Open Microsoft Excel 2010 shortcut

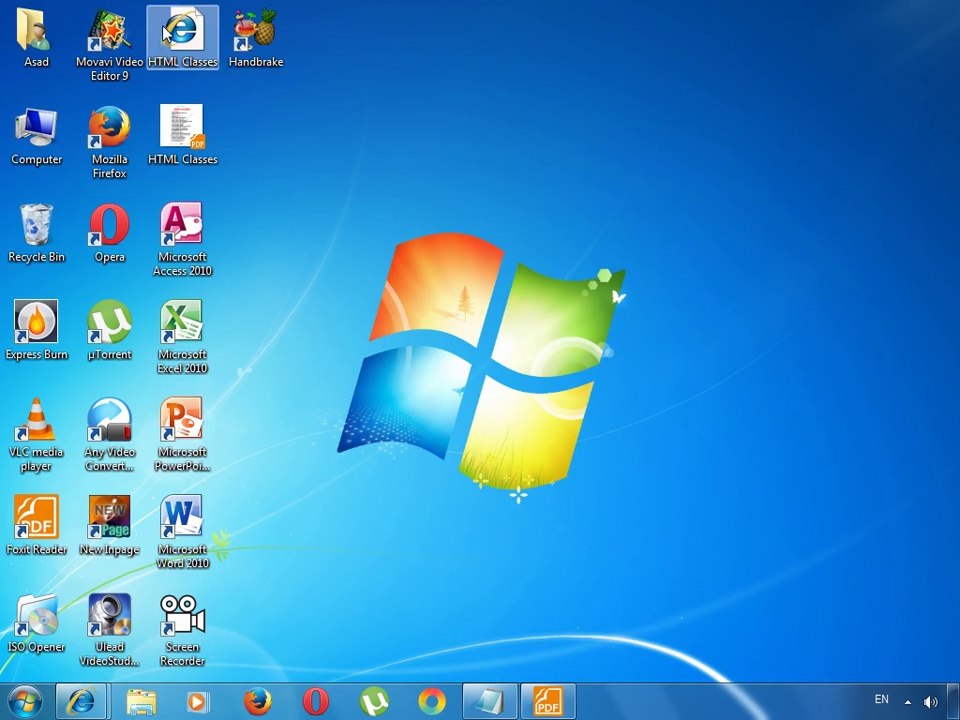(182, 337)
